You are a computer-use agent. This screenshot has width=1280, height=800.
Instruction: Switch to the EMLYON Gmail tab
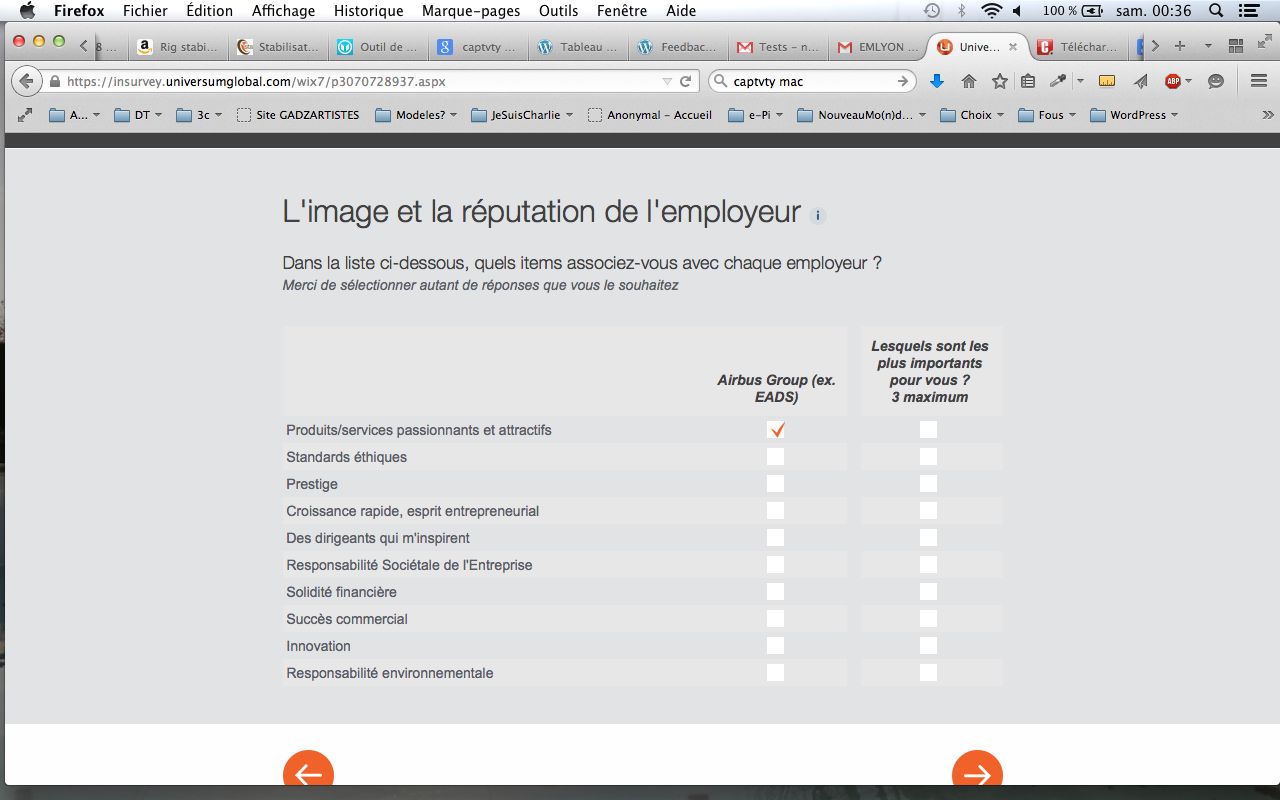[877, 47]
